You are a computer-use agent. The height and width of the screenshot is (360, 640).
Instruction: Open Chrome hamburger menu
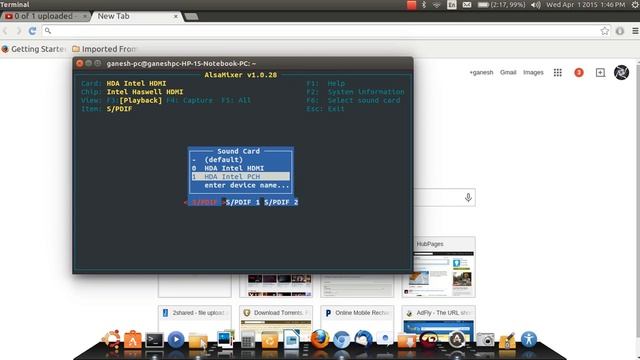tap(635, 31)
